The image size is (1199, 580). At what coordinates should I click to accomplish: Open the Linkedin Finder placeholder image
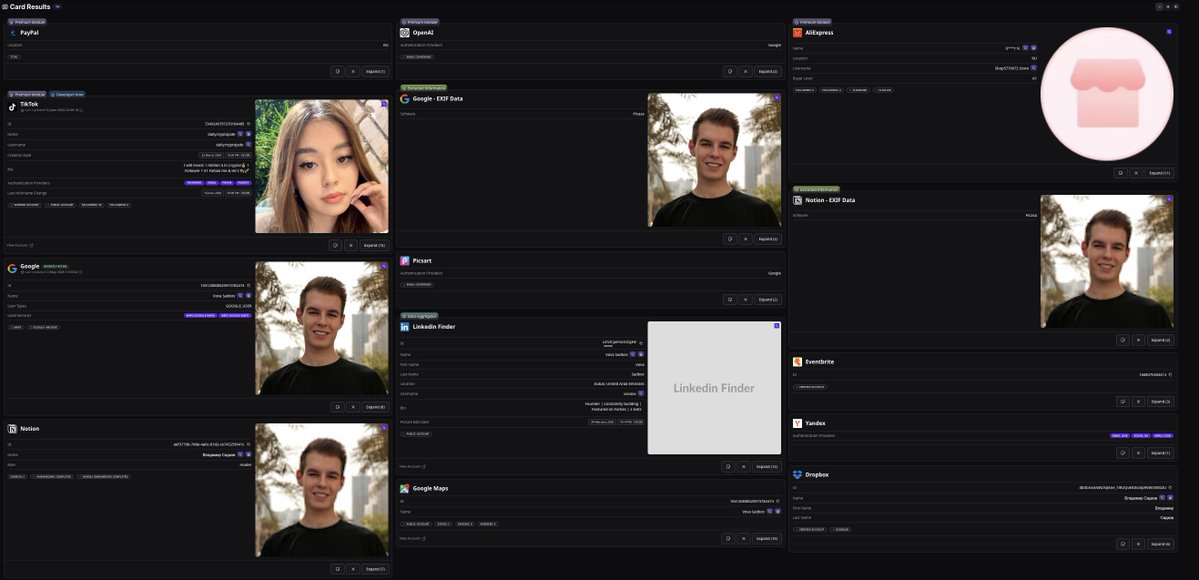714,388
